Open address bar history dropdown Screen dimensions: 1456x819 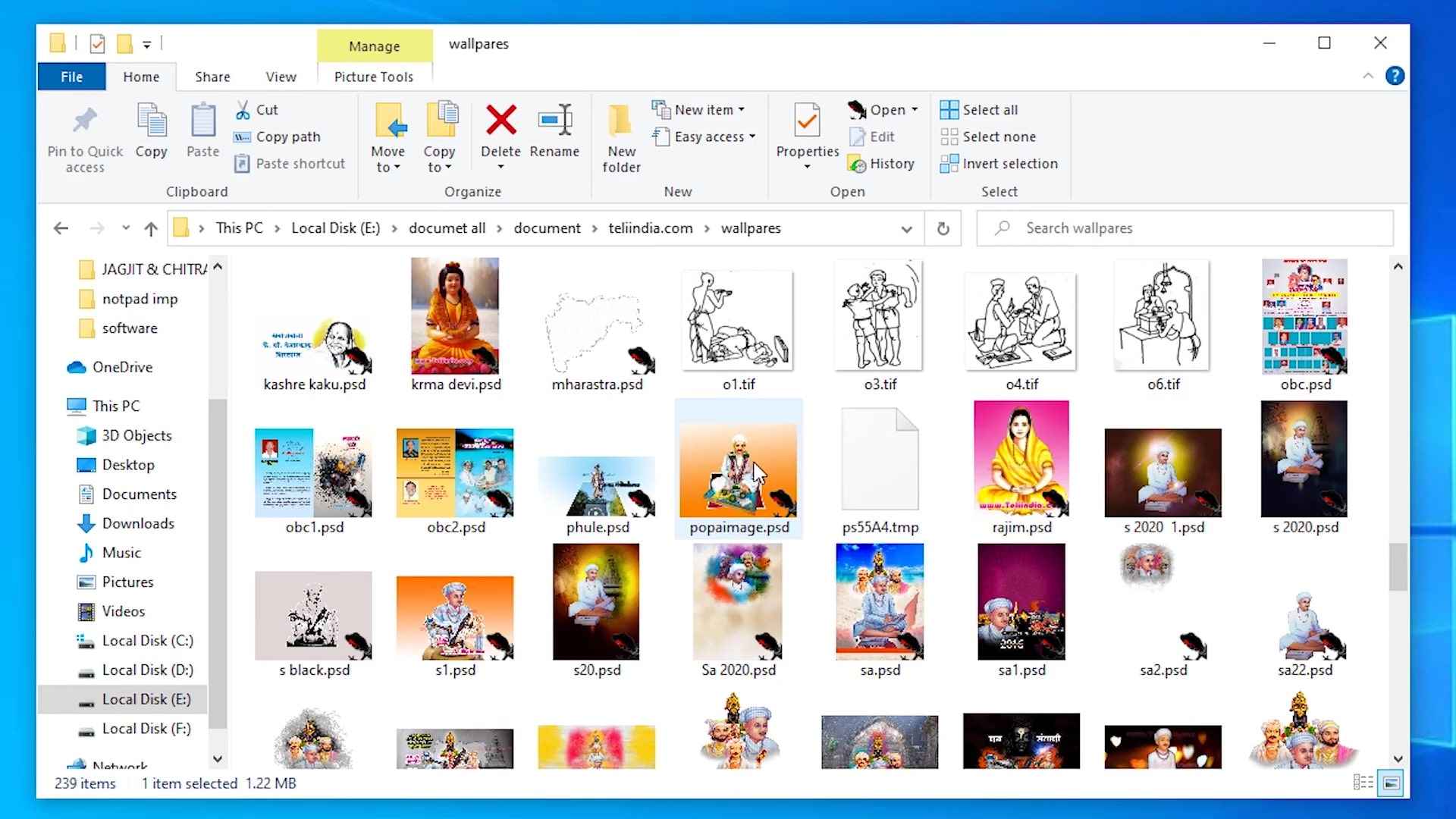[906, 229]
